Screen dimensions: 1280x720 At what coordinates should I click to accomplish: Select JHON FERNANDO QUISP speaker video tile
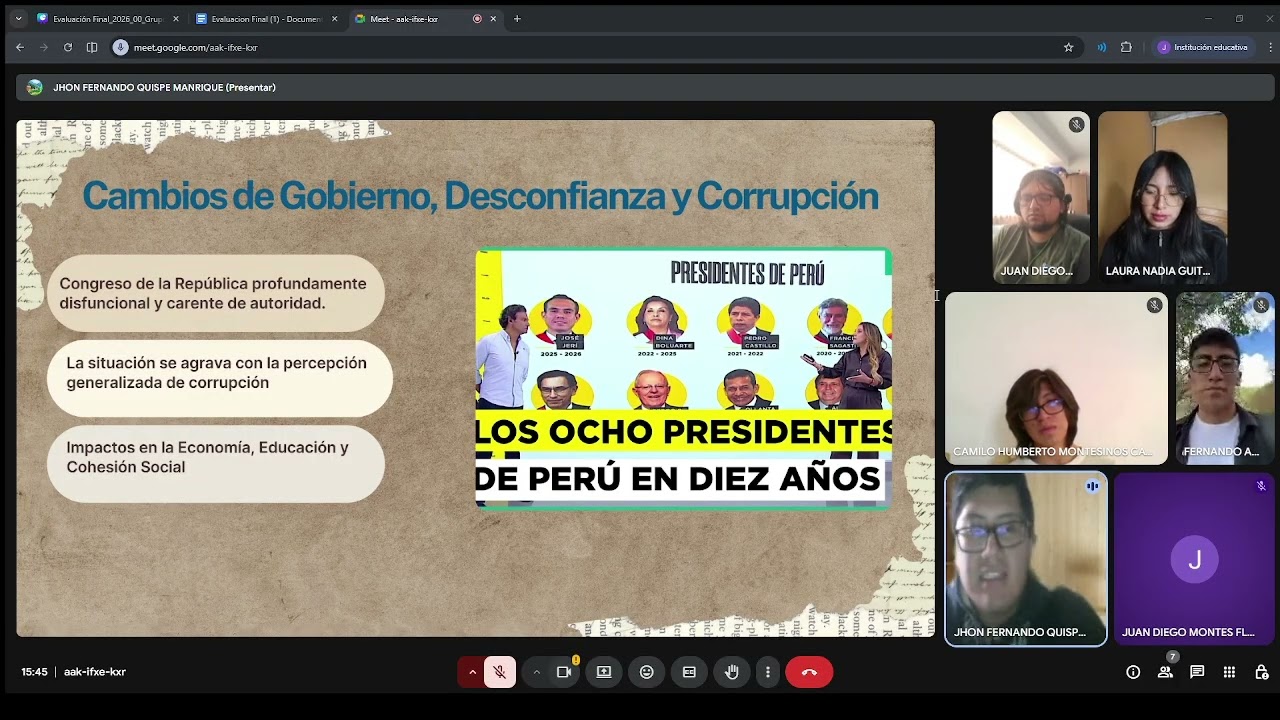tap(1026, 559)
